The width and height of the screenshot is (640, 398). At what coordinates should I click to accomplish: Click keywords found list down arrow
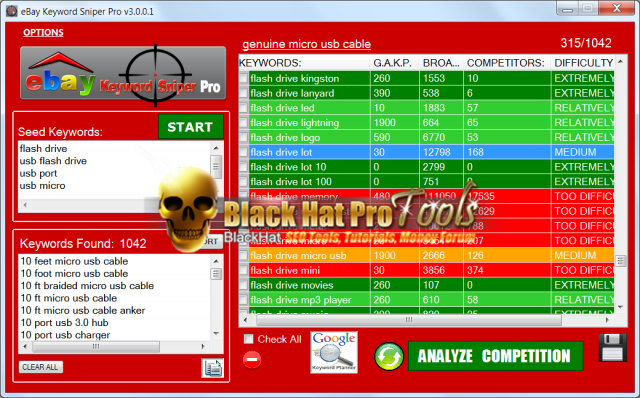pyautogui.click(x=216, y=334)
